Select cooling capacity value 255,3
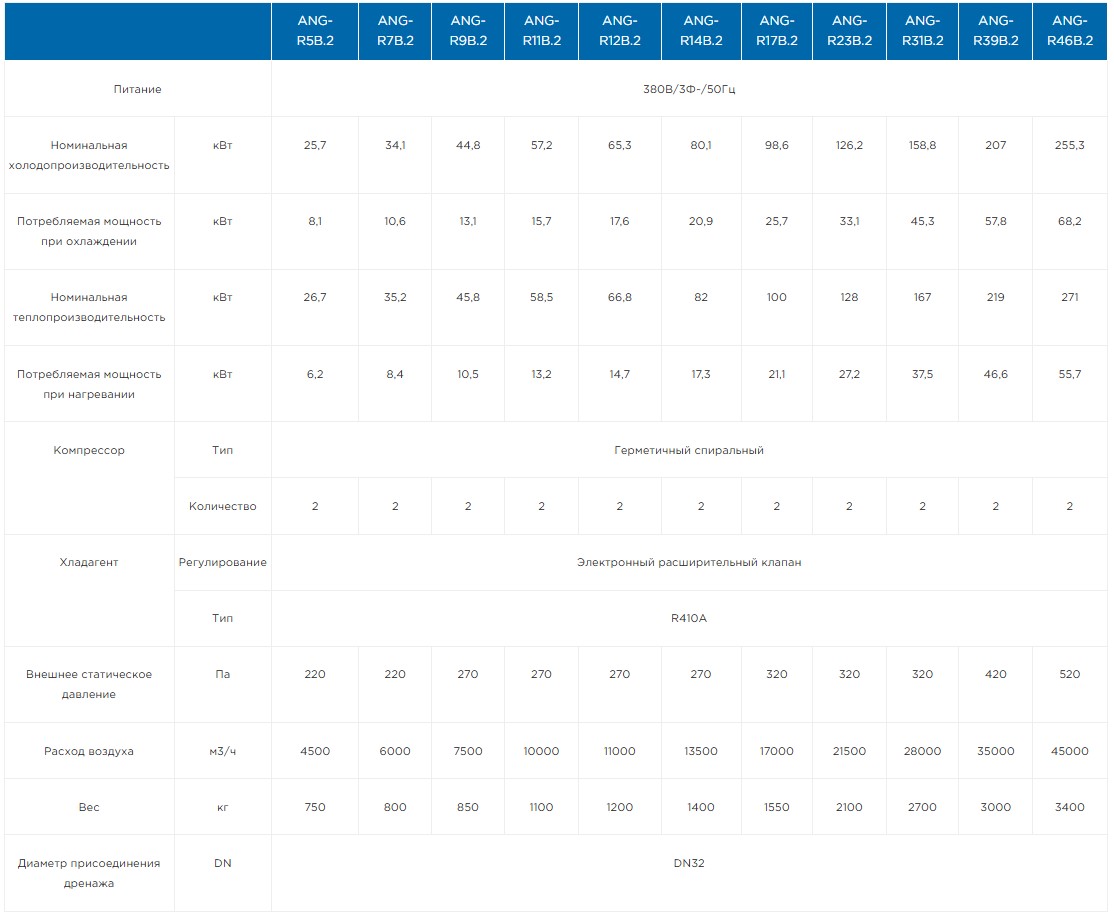 tap(1069, 145)
